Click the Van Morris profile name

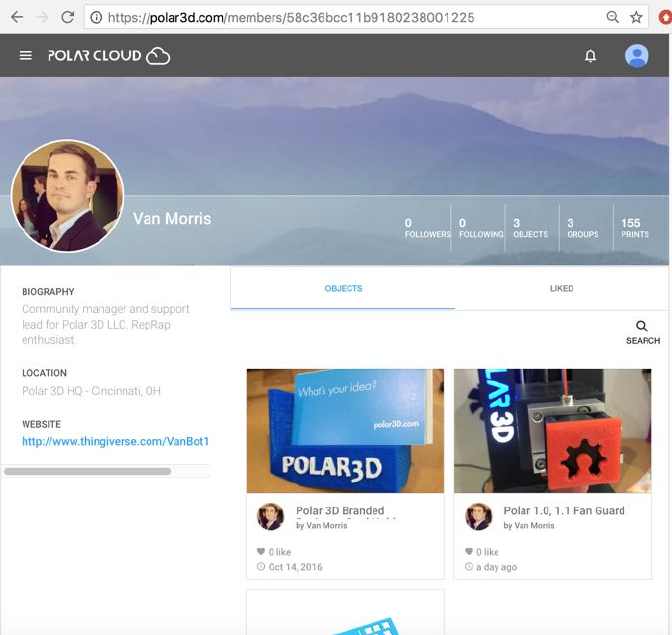click(172, 219)
